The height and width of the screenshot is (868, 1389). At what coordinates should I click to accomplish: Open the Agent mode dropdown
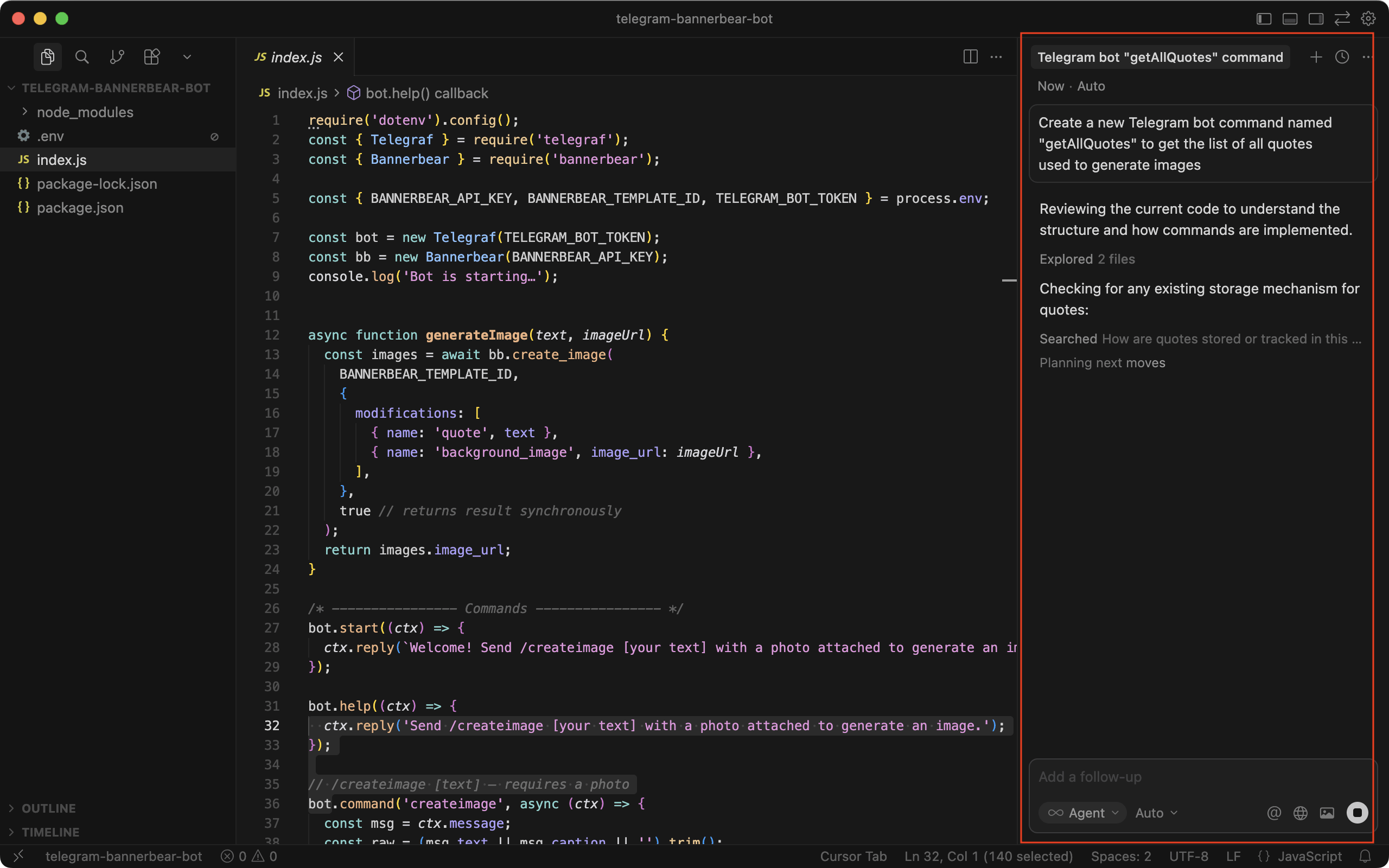[1081, 812]
